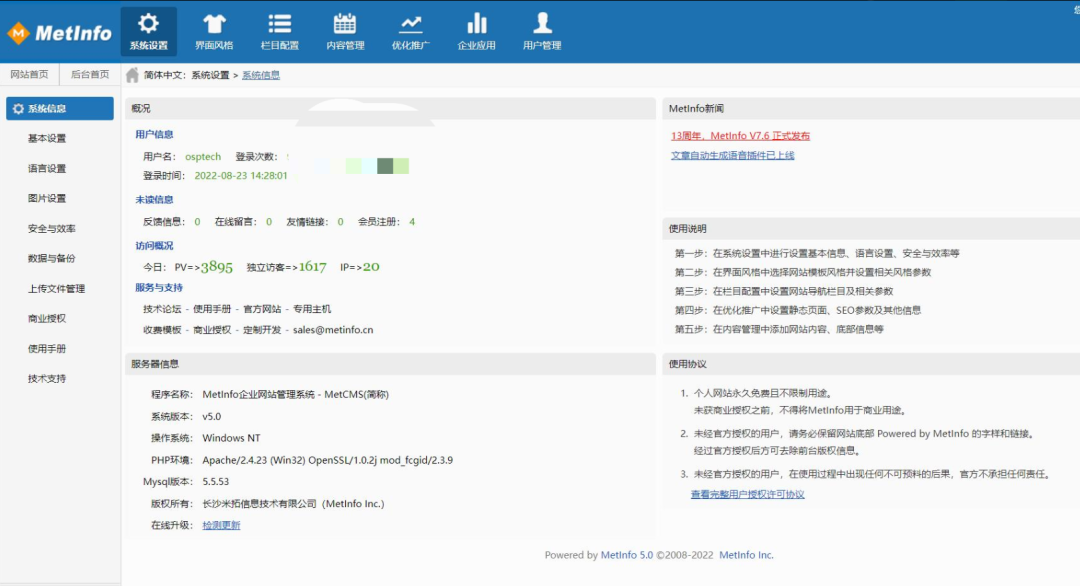
Task: Open 技术支持 sidebar item
Action: pyautogui.click(x=47, y=378)
